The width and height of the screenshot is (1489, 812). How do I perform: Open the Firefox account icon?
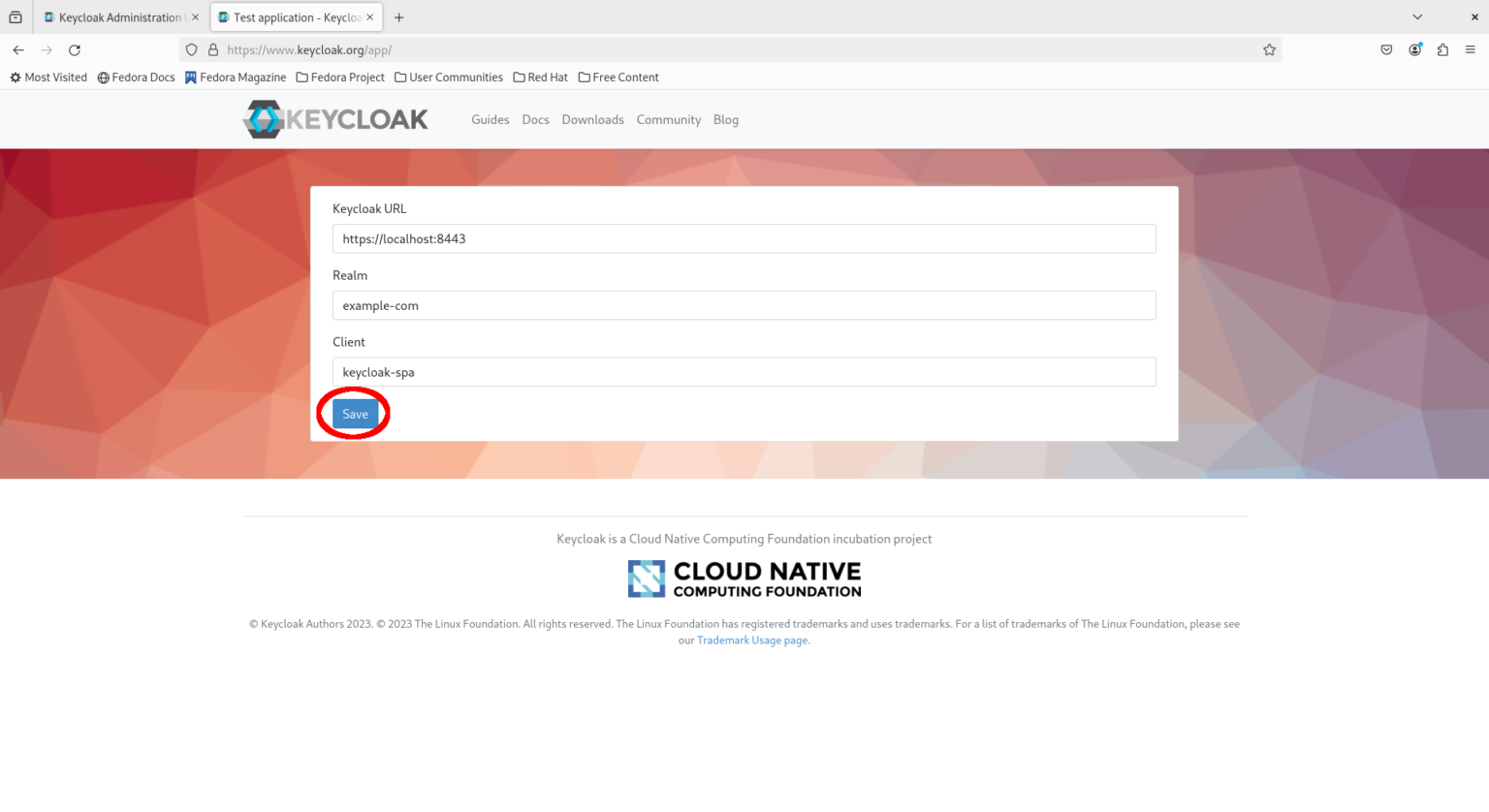pyautogui.click(x=1415, y=49)
